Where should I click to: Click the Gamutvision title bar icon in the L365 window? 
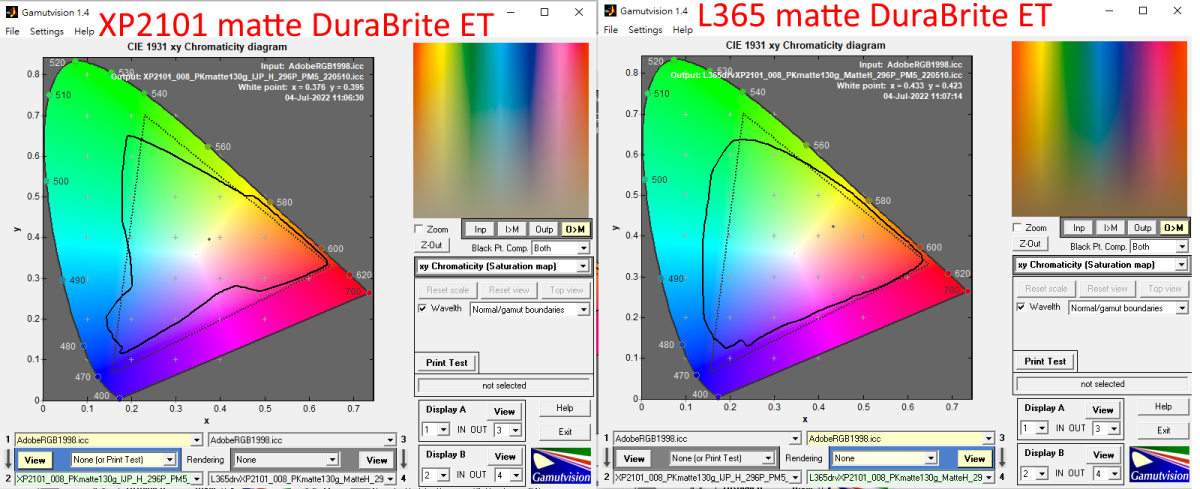pos(609,10)
